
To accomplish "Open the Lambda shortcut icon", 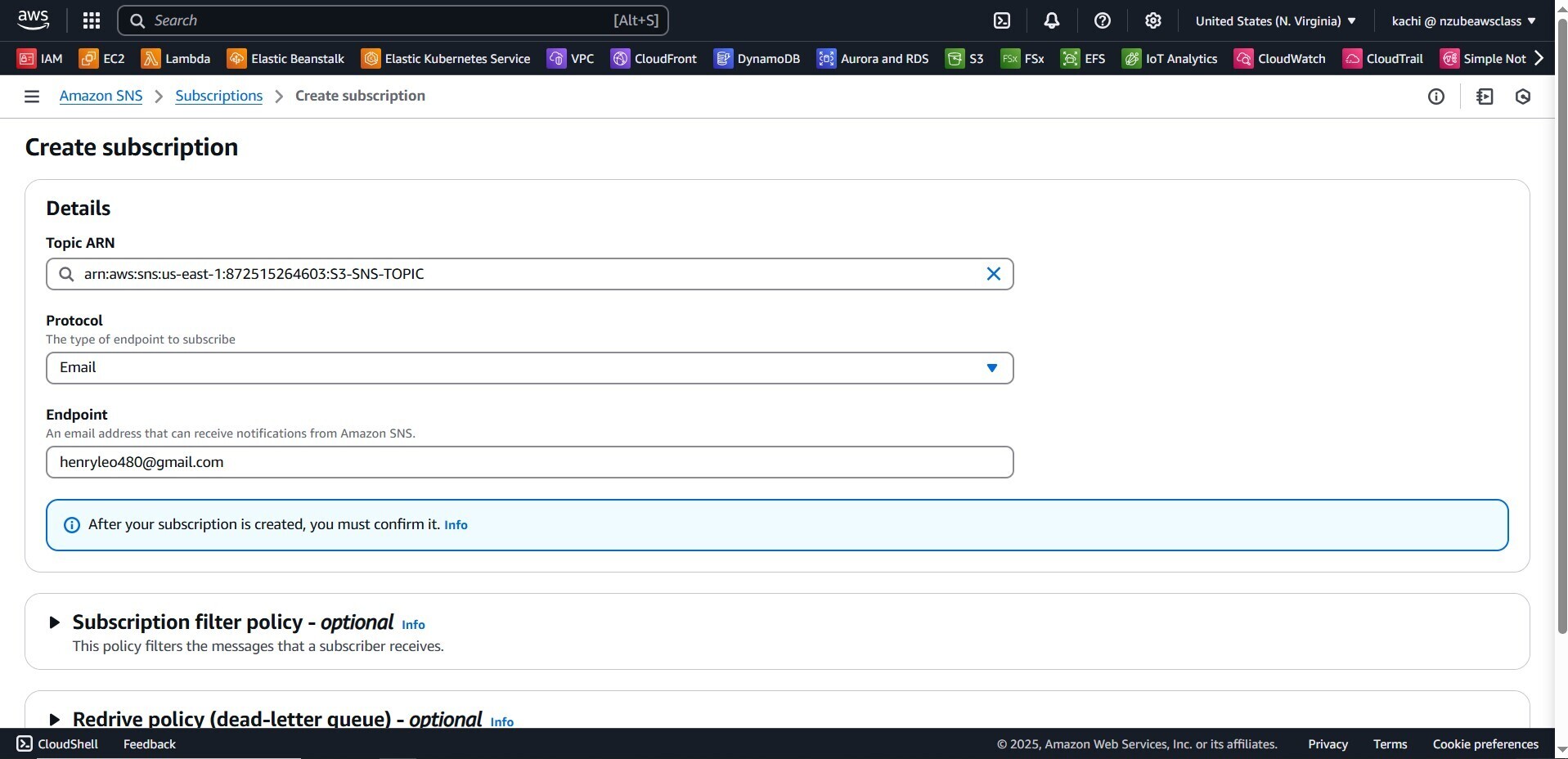I will click(151, 58).
